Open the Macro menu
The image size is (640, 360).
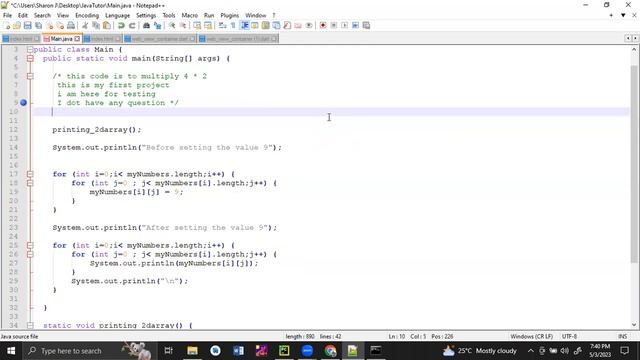tap(189, 16)
